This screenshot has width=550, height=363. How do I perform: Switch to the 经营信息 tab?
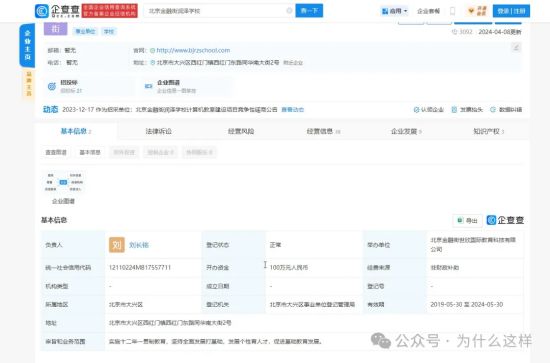click(323, 131)
